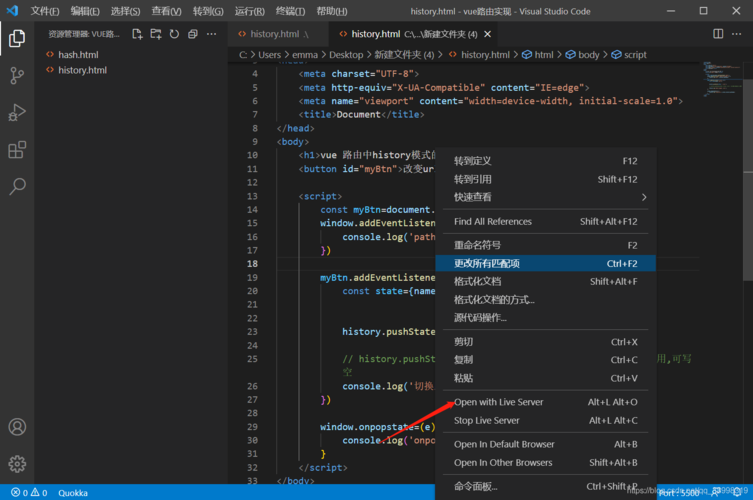Click the html breadcrumb symbol
This screenshot has height=500, width=753.
[x=538, y=55]
